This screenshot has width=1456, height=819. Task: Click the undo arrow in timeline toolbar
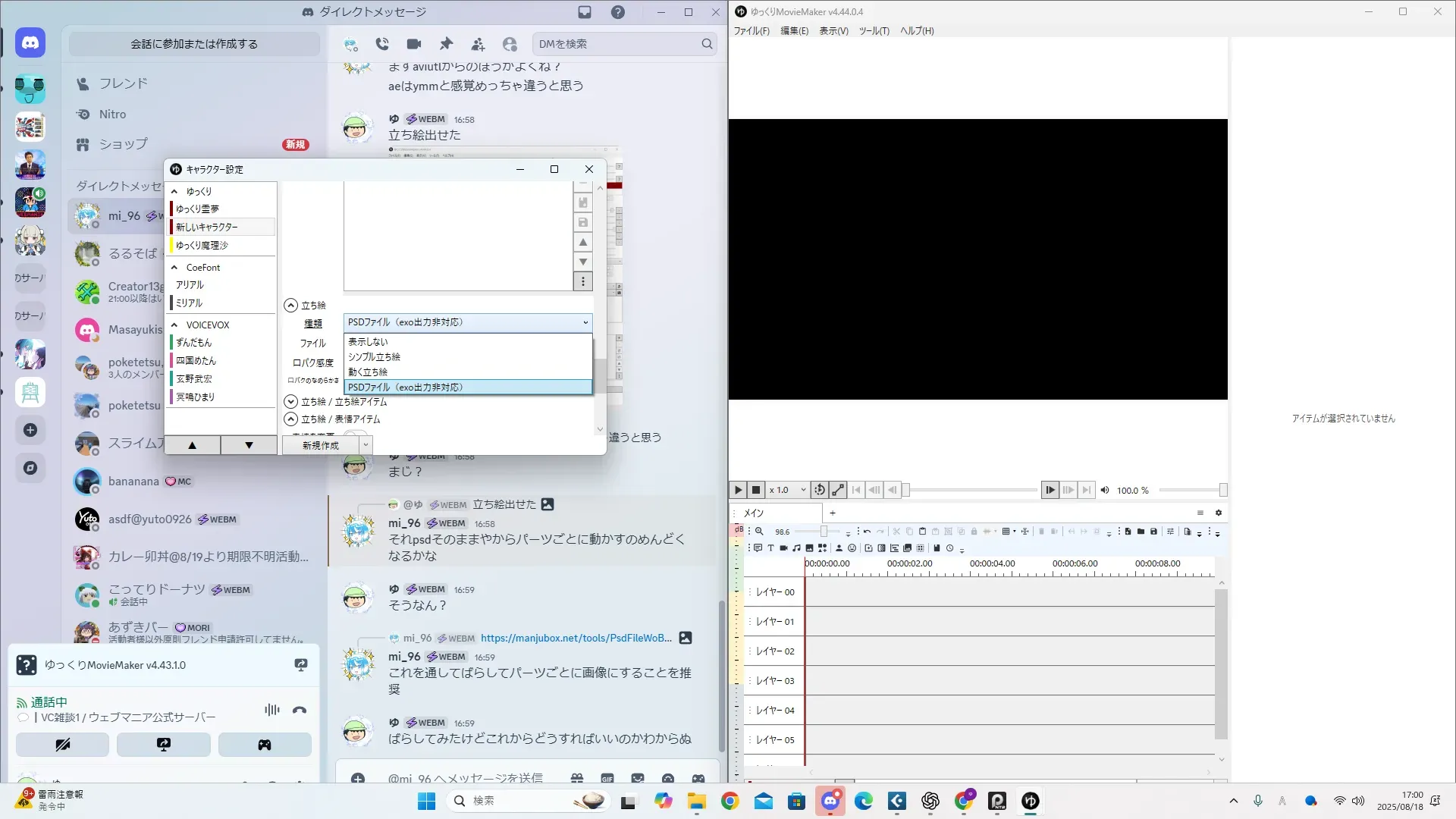coord(867,532)
